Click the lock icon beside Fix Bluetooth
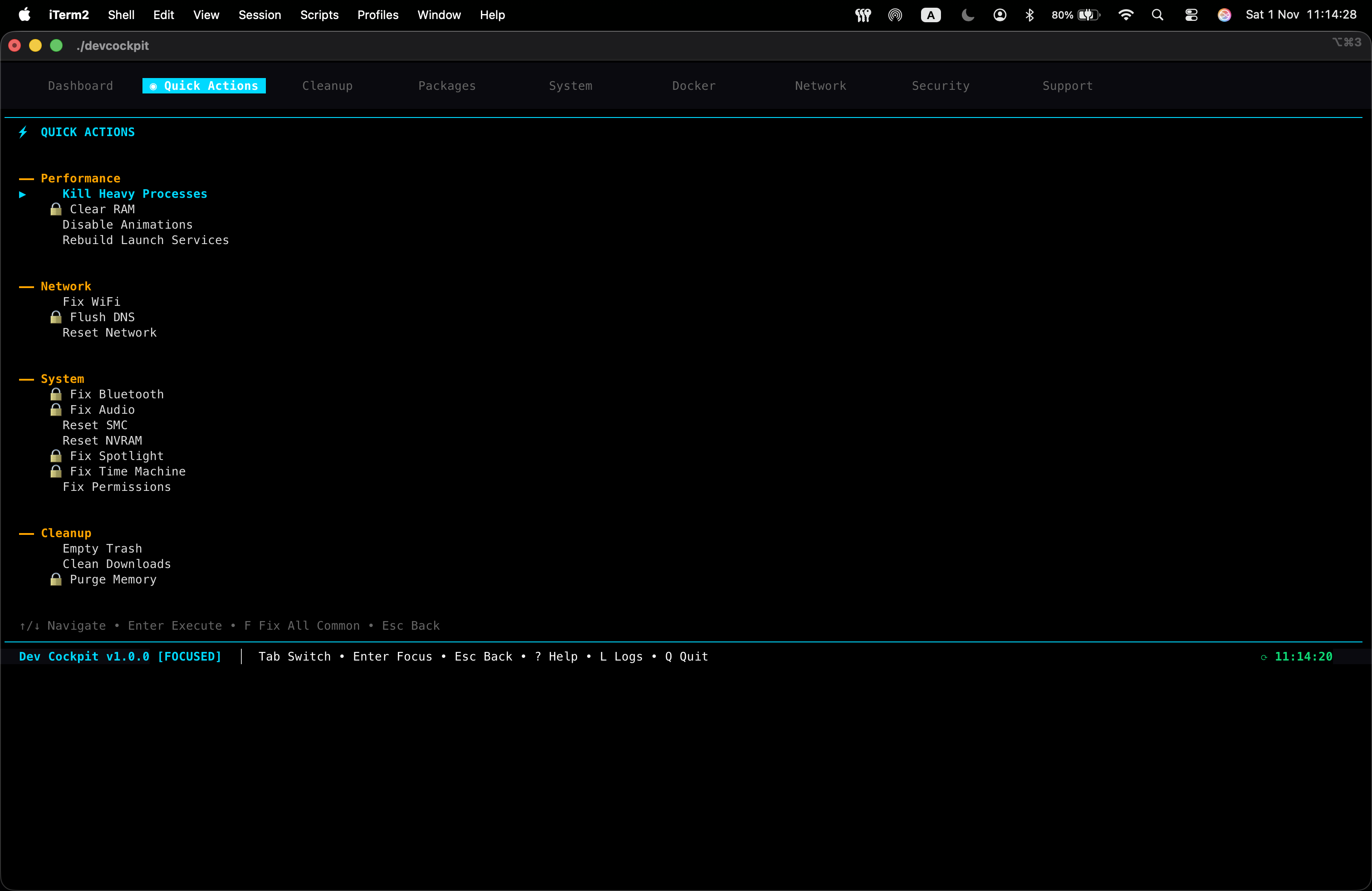The width and height of the screenshot is (1372, 891). coord(56,394)
